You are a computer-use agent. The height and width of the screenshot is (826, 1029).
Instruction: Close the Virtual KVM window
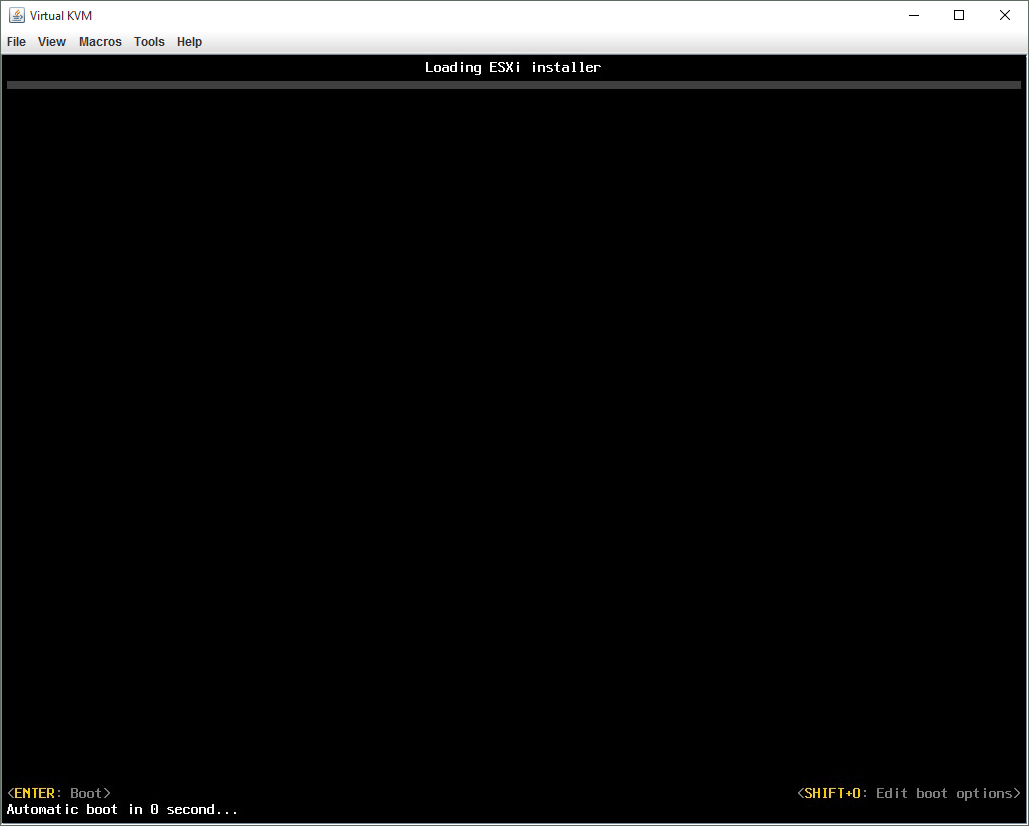(1005, 15)
